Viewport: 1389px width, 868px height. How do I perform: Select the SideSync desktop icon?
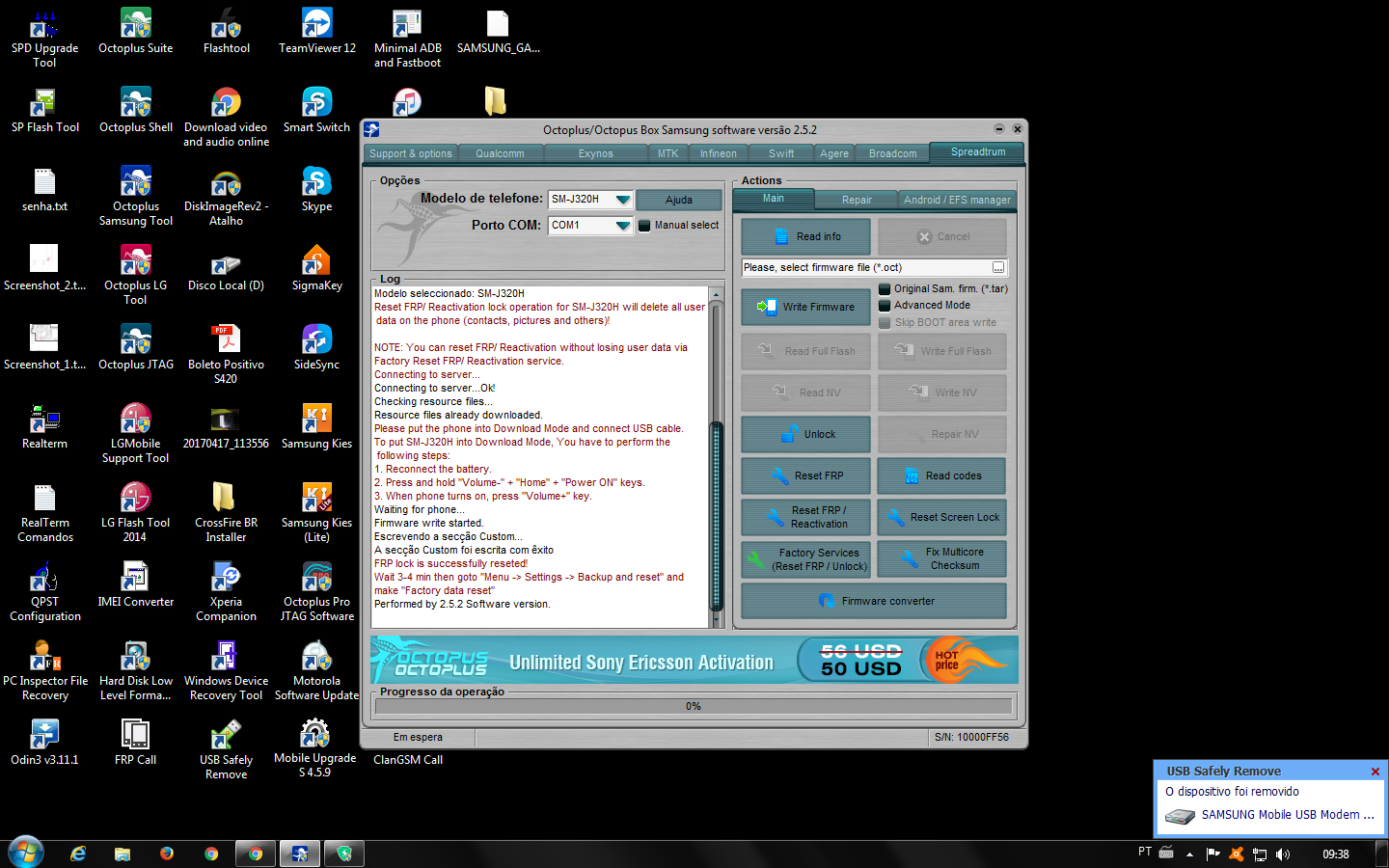[x=317, y=347]
